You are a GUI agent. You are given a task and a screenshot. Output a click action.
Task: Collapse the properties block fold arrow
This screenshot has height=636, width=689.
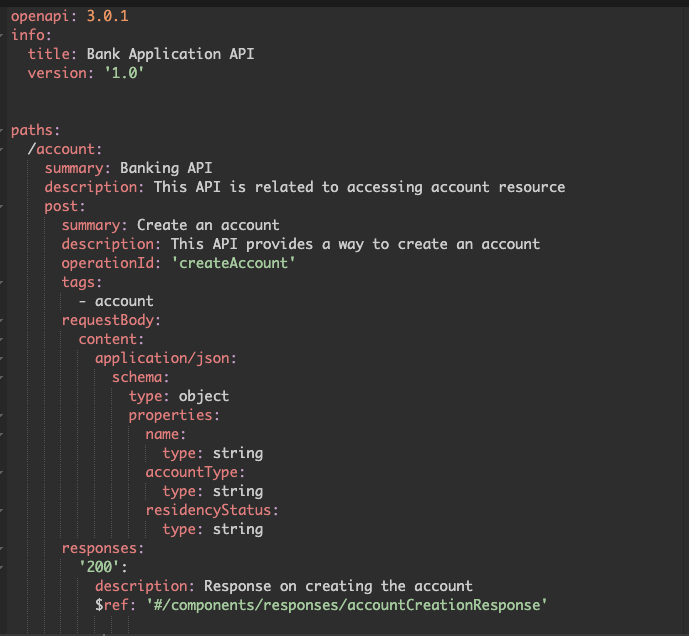3,415
